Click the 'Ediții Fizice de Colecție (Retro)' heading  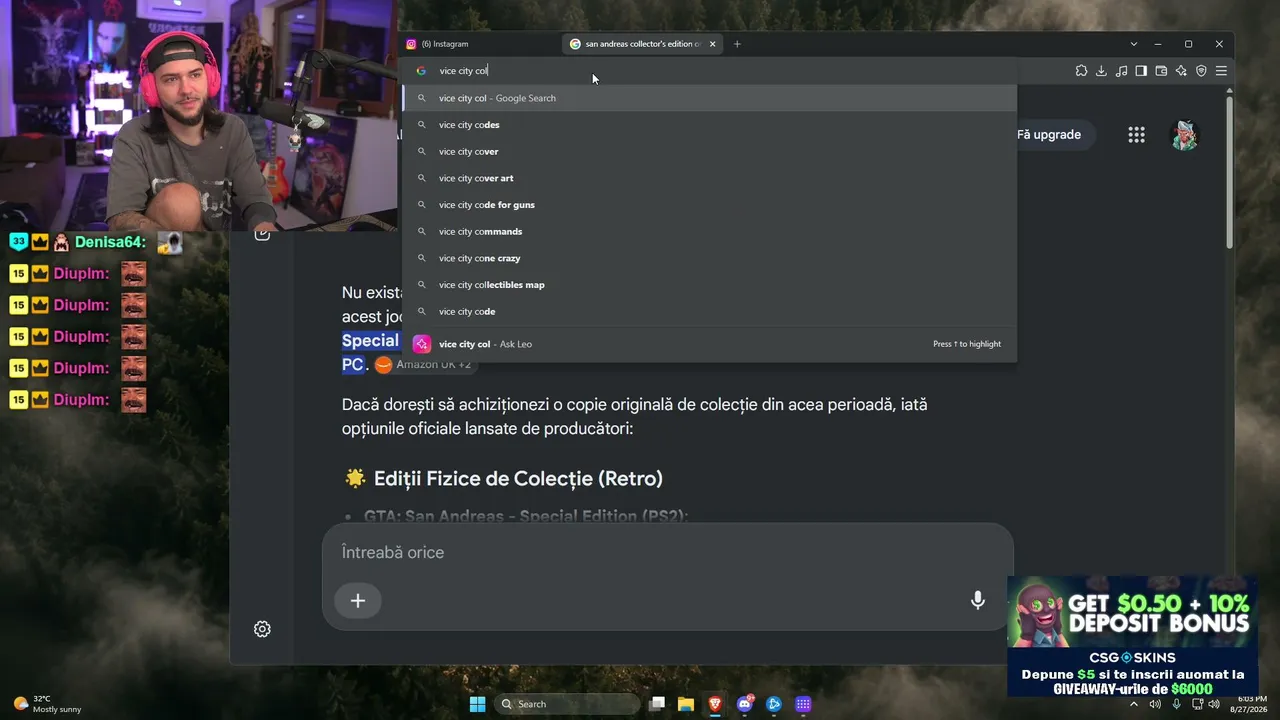tap(518, 479)
